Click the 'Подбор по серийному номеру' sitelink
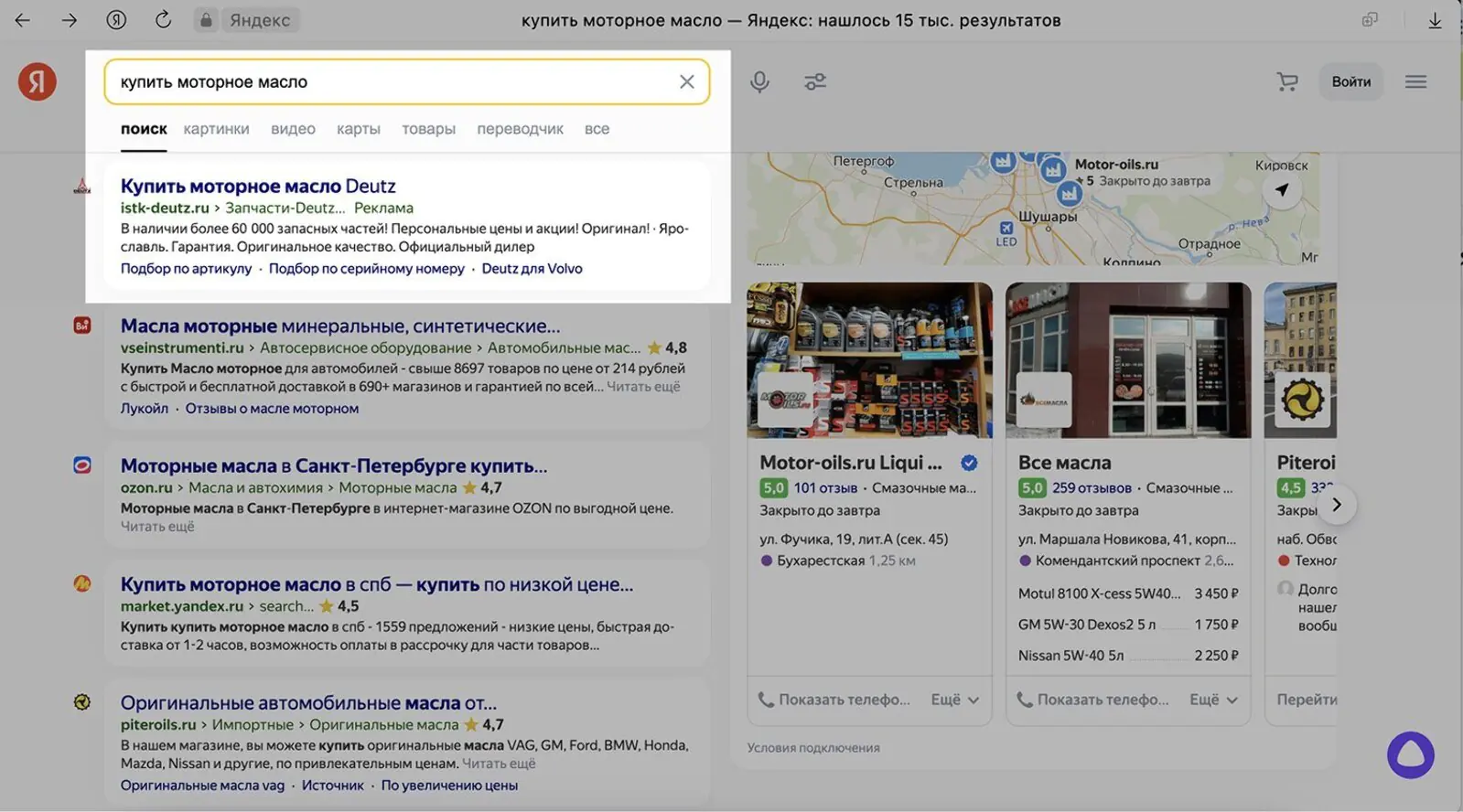Image resolution: width=1463 pixels, height=812 pixels. pyautogui.click(x=366, y=269)
